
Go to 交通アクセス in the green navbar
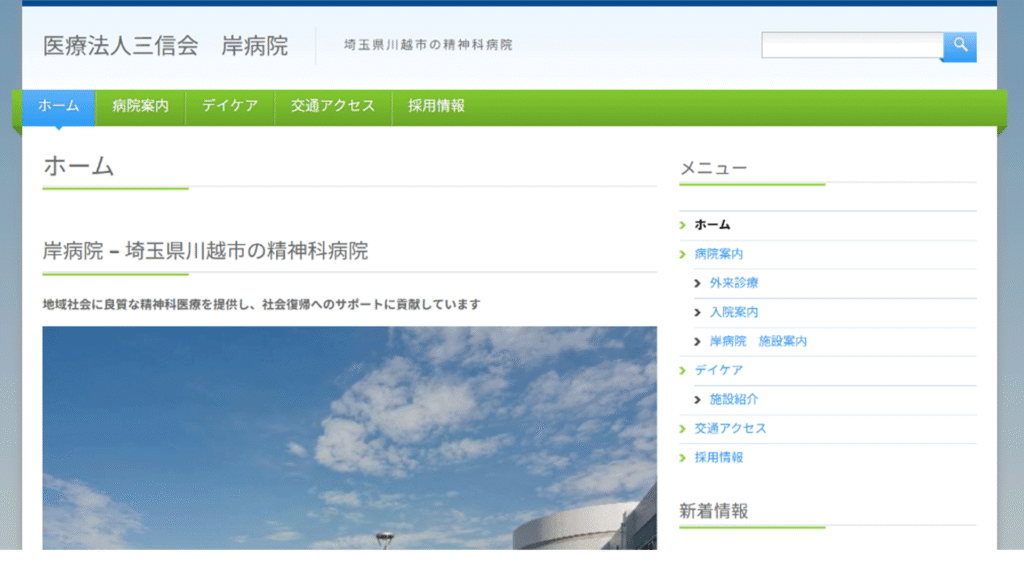(333, 106)
